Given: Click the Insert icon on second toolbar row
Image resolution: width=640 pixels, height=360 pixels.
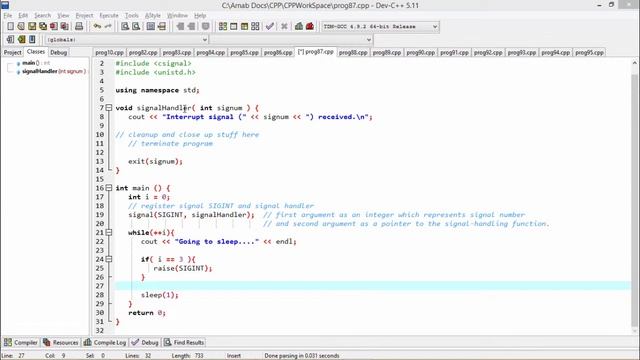Looking at the screenshot, I should click(x=10, y=40).
